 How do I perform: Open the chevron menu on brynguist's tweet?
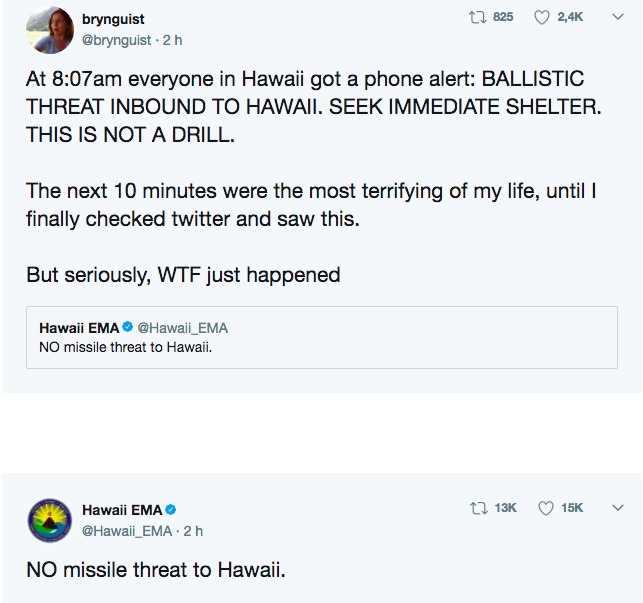coord(618,17)
